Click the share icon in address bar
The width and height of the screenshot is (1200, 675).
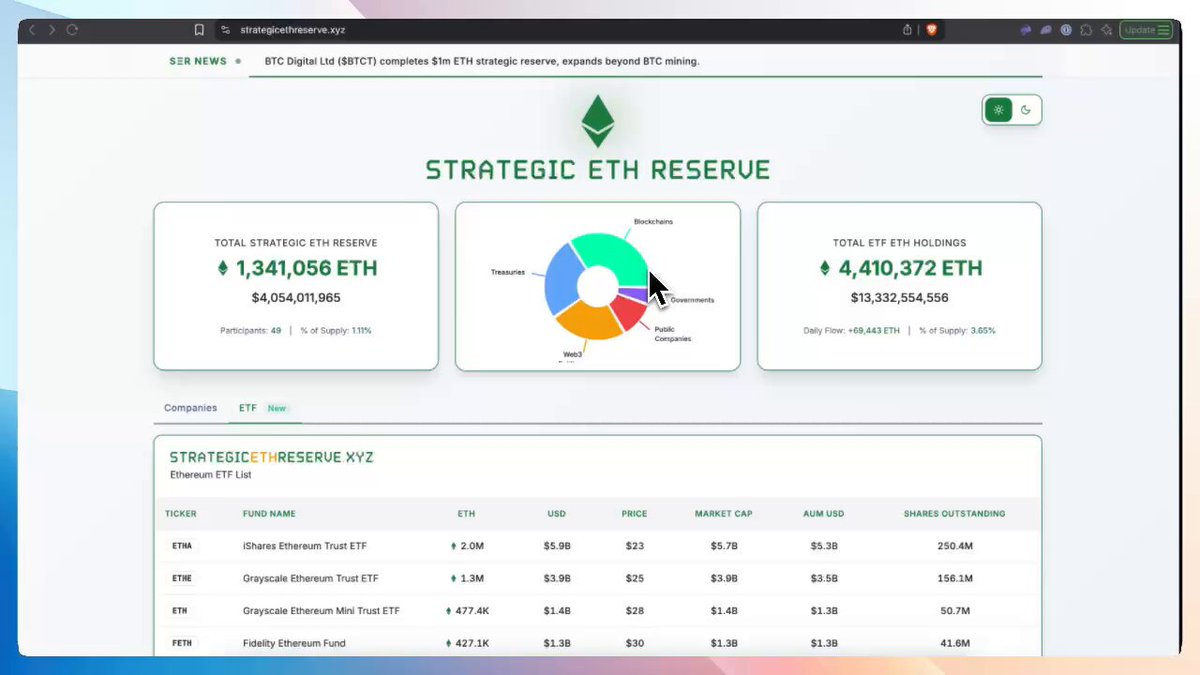(x=907, y=30)
